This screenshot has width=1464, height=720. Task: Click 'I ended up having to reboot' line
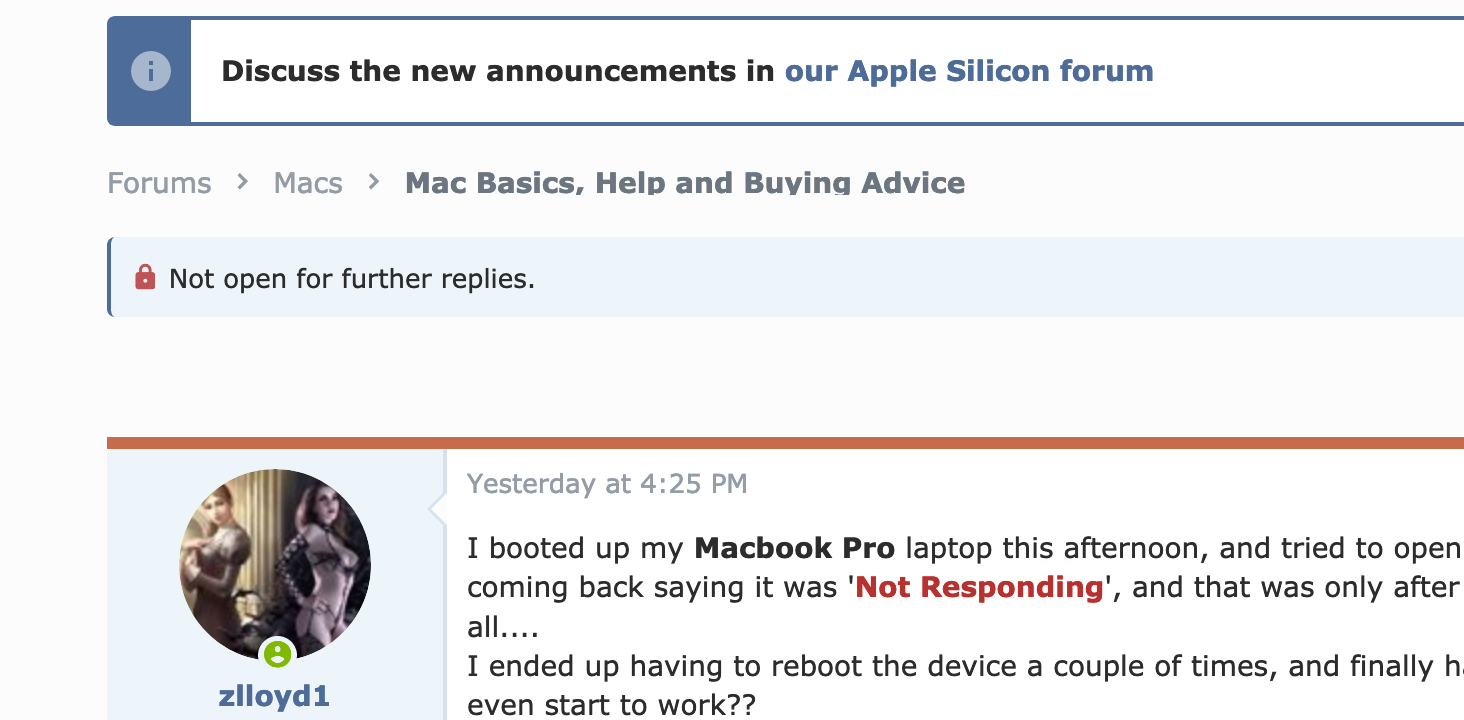click(x=900, y=666)
